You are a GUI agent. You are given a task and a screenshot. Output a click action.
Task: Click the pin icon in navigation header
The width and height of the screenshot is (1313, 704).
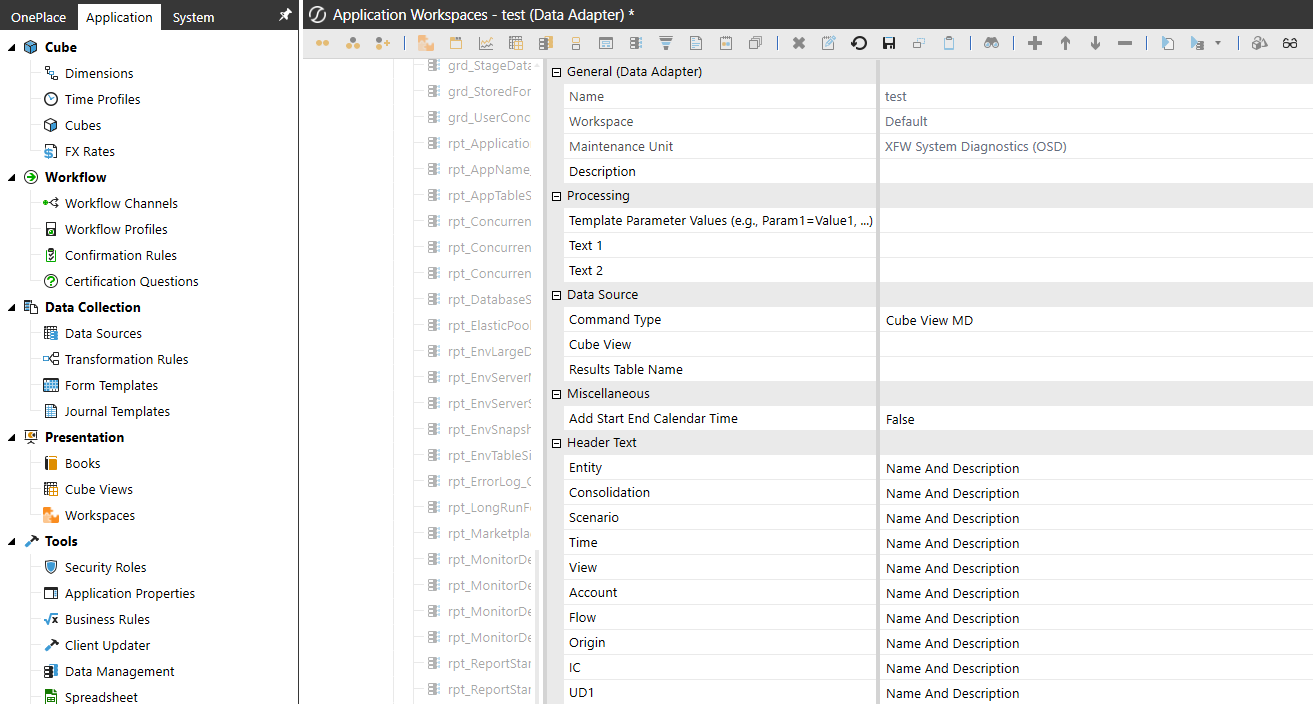[285, 16]
